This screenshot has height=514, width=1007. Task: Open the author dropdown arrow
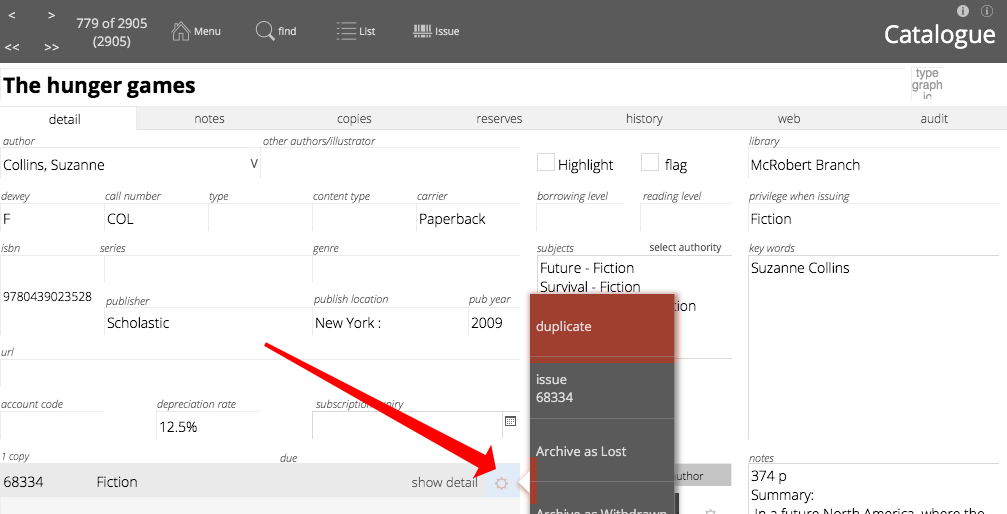[253, 164]
